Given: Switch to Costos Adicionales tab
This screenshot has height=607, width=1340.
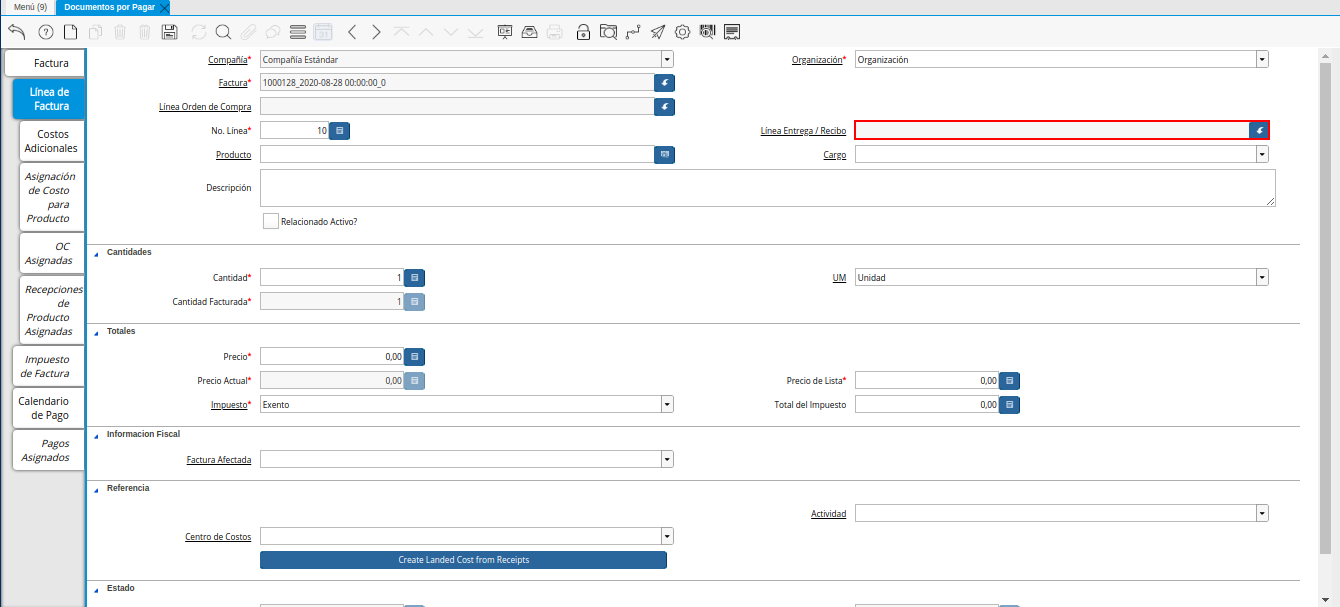Looking at the screenshot, I should 51,141.
